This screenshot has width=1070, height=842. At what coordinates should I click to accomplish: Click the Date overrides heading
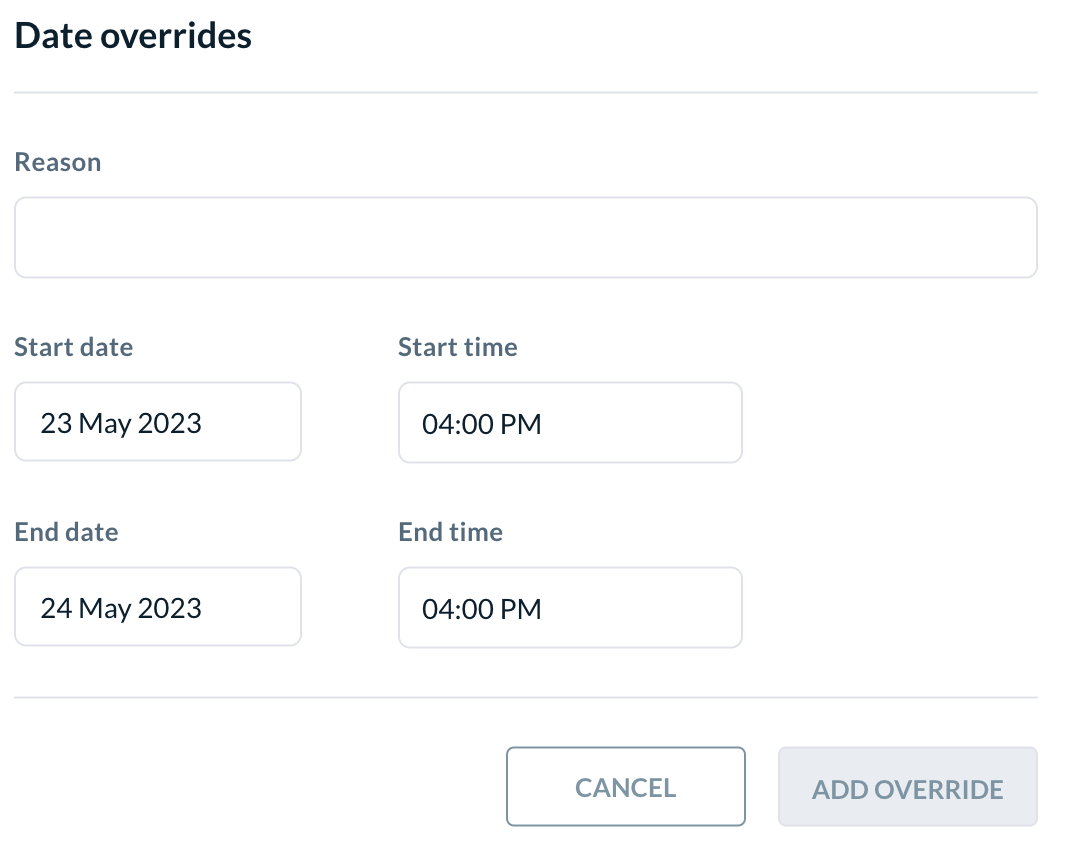133,35
